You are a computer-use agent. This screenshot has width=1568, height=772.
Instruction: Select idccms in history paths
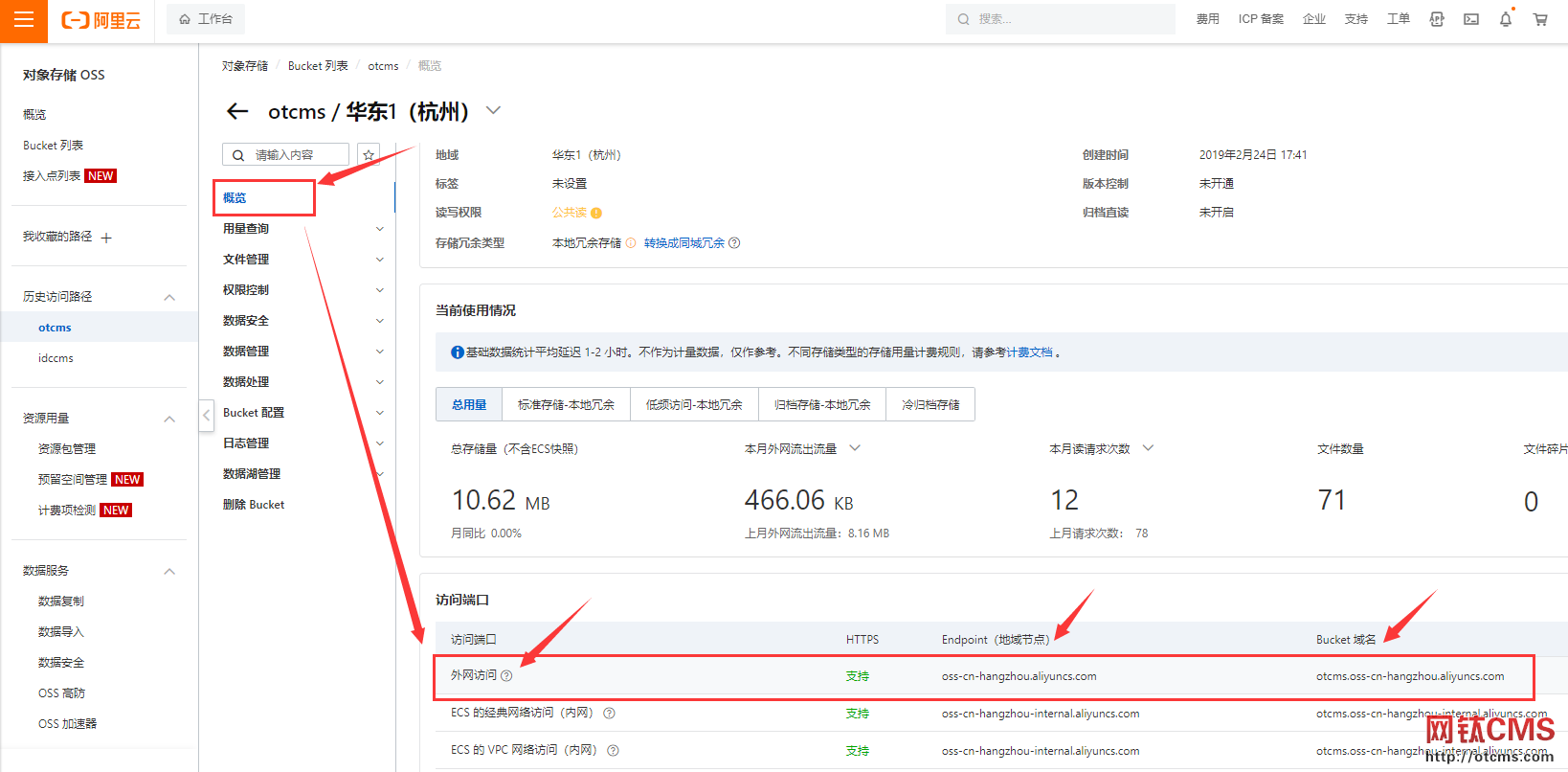(x=56, y=358)
